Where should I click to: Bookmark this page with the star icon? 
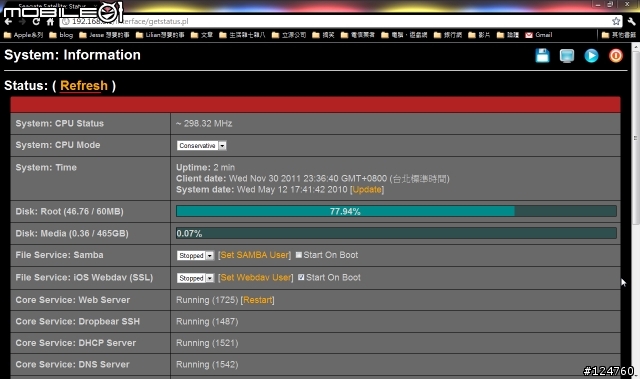tap(616, 21)
